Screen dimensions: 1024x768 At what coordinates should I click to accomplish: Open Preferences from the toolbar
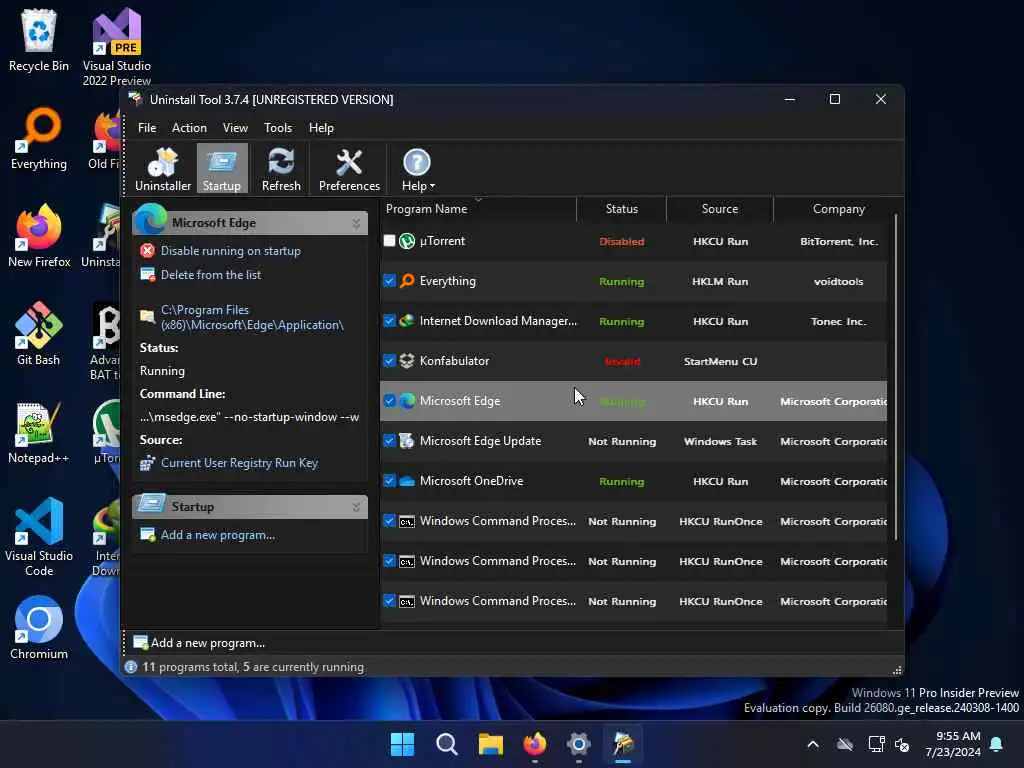pos(349,169)
